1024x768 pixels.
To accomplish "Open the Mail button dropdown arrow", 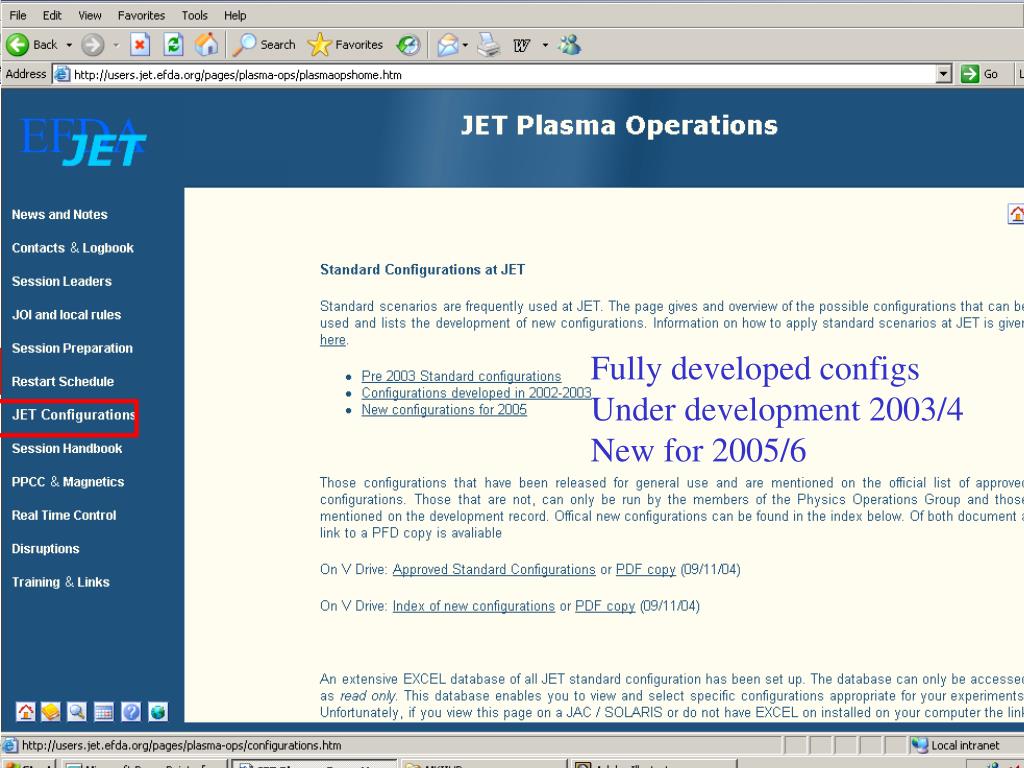I will coord(465,45).
